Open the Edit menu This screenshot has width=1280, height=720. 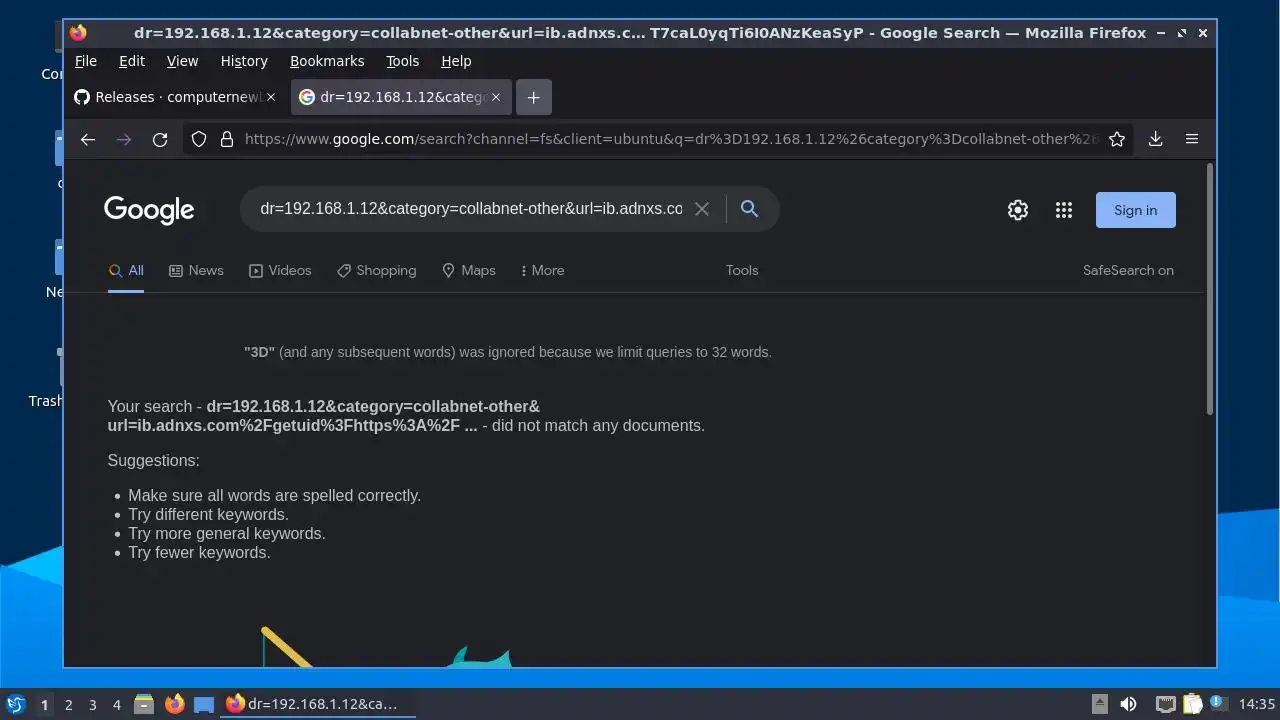click(x=132, y=61)
